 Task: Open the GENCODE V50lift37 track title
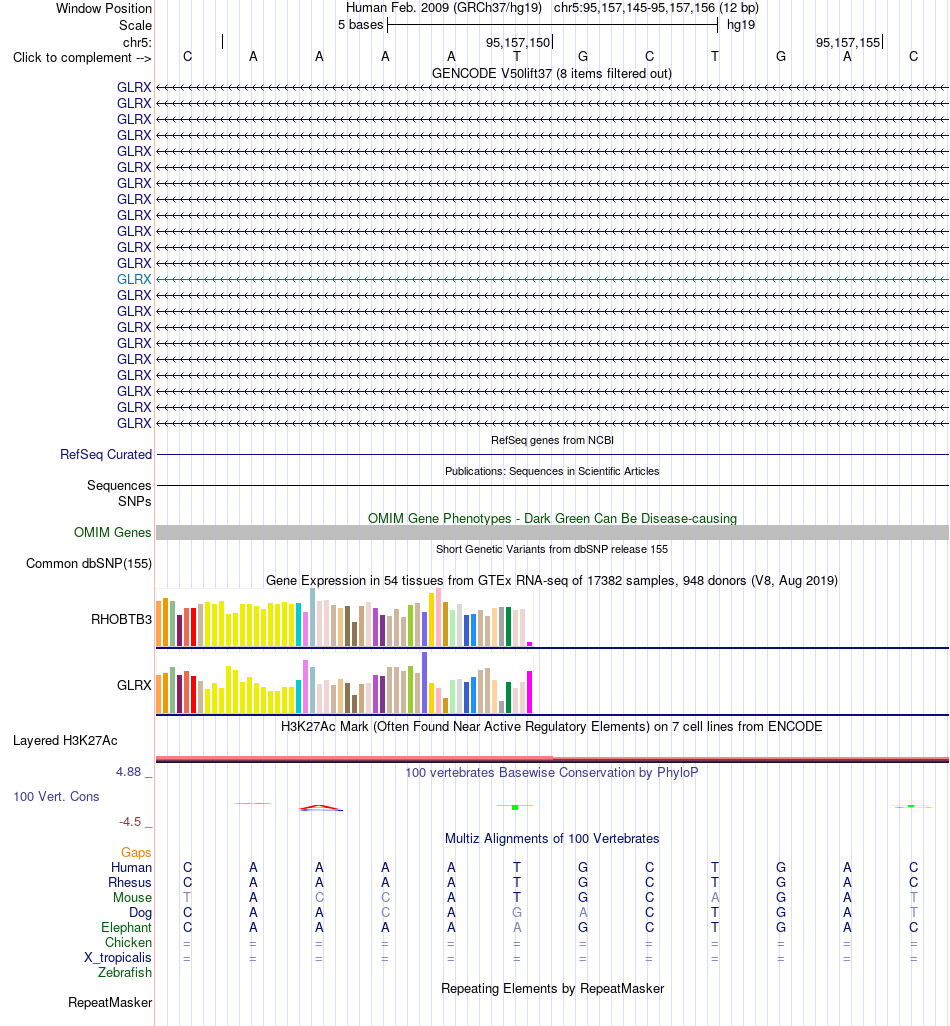coord(552,73)
